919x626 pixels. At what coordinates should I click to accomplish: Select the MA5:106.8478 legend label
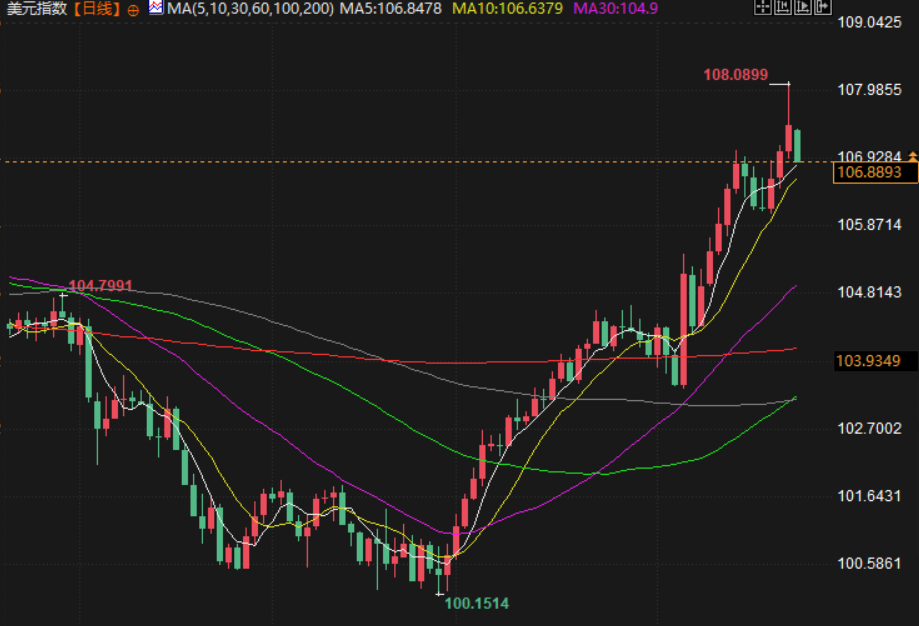click(390, 9)
